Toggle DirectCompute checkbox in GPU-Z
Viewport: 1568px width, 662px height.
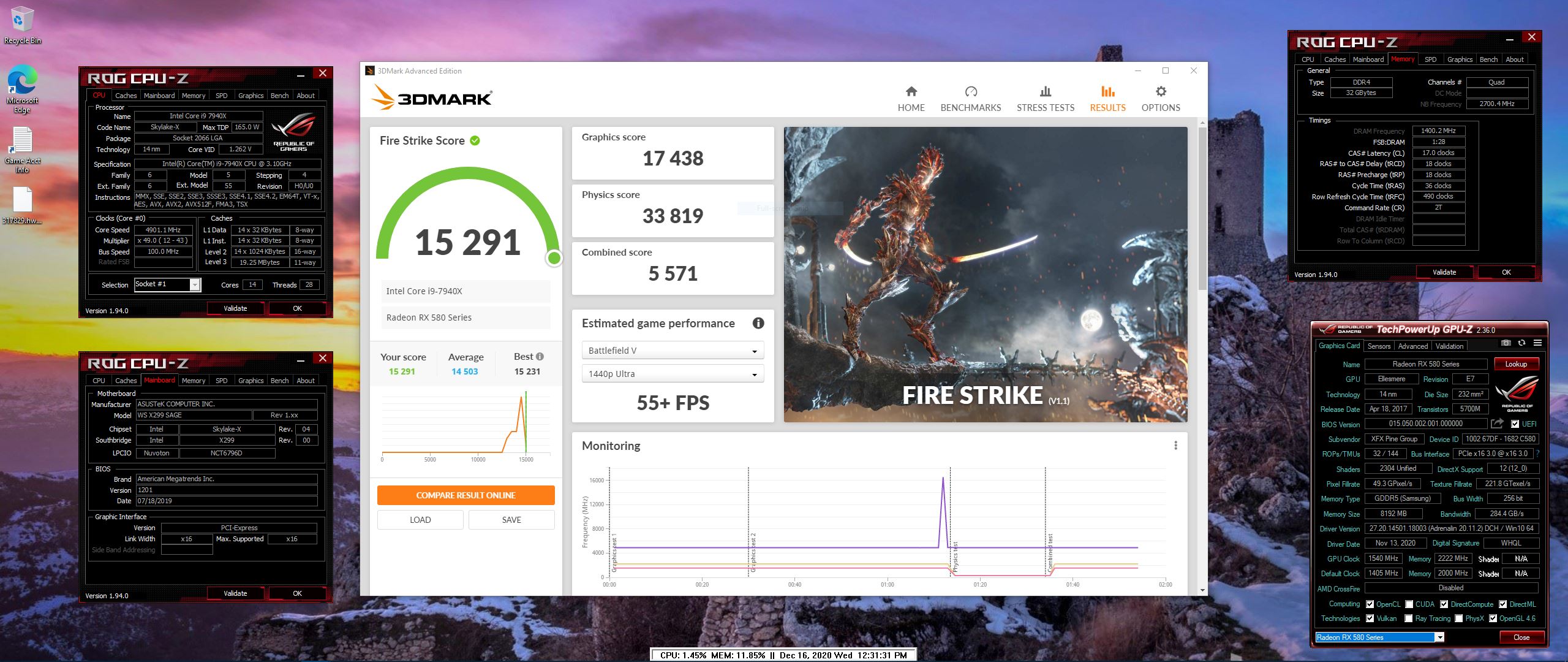pyautogui.click(x=1444, y=604)
